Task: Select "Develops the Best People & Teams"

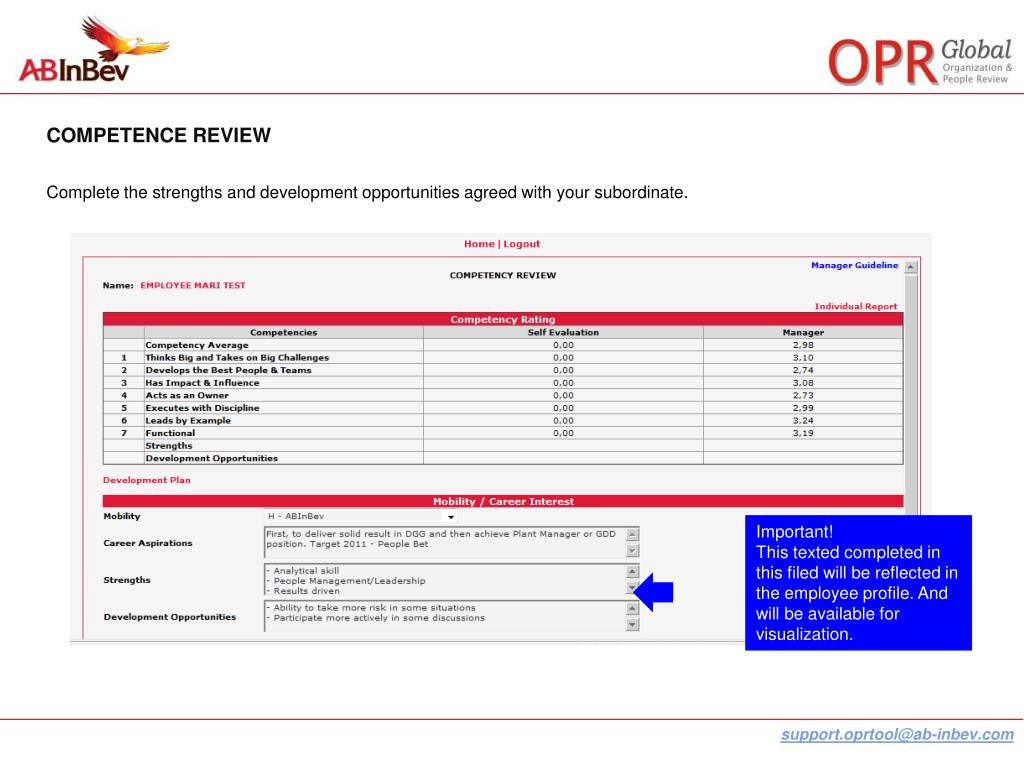Action: click(x=229, y=370)
